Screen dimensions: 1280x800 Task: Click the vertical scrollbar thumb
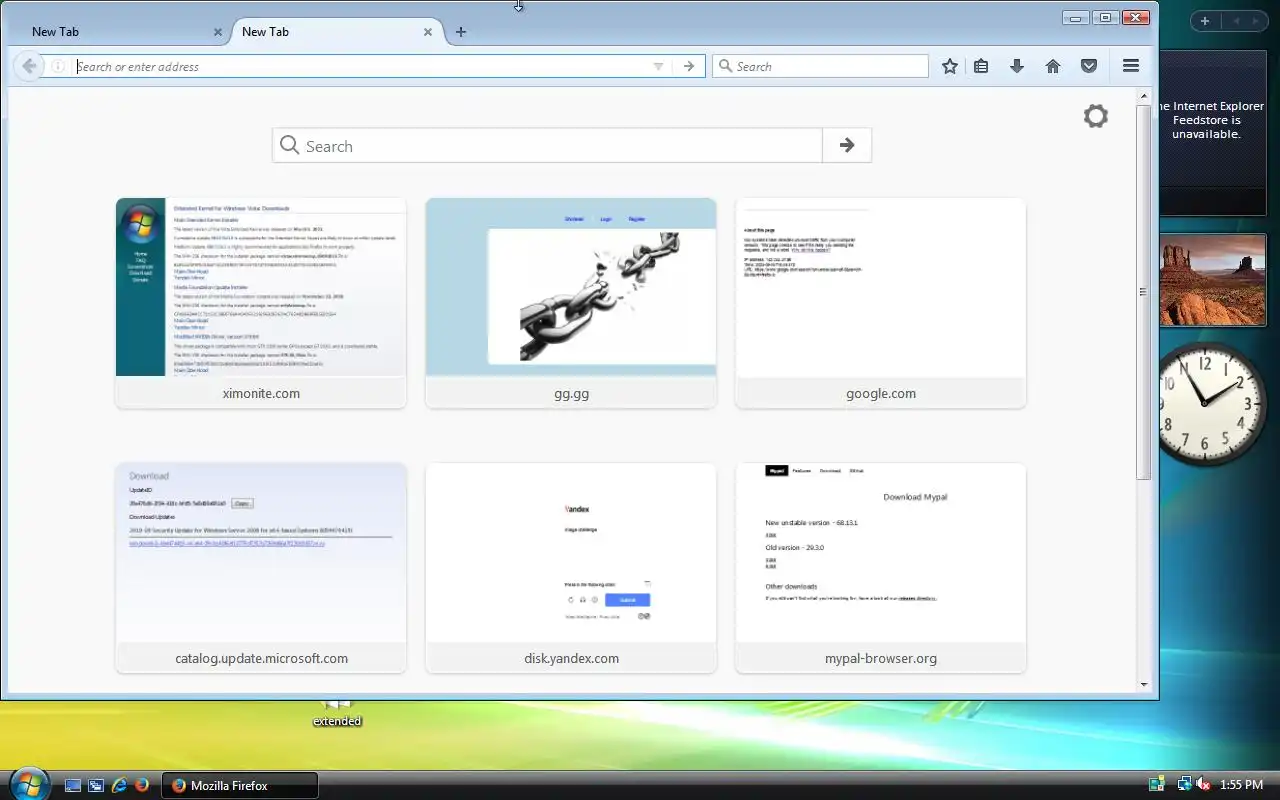1144,292
